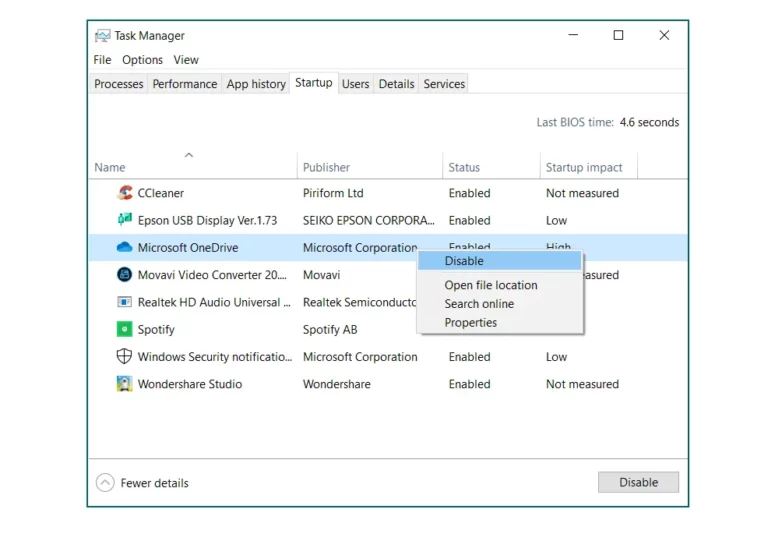768x534 pixels.
Task: Click the green Spotify icon
Action: pyautogui.click(x=124, y=329)
